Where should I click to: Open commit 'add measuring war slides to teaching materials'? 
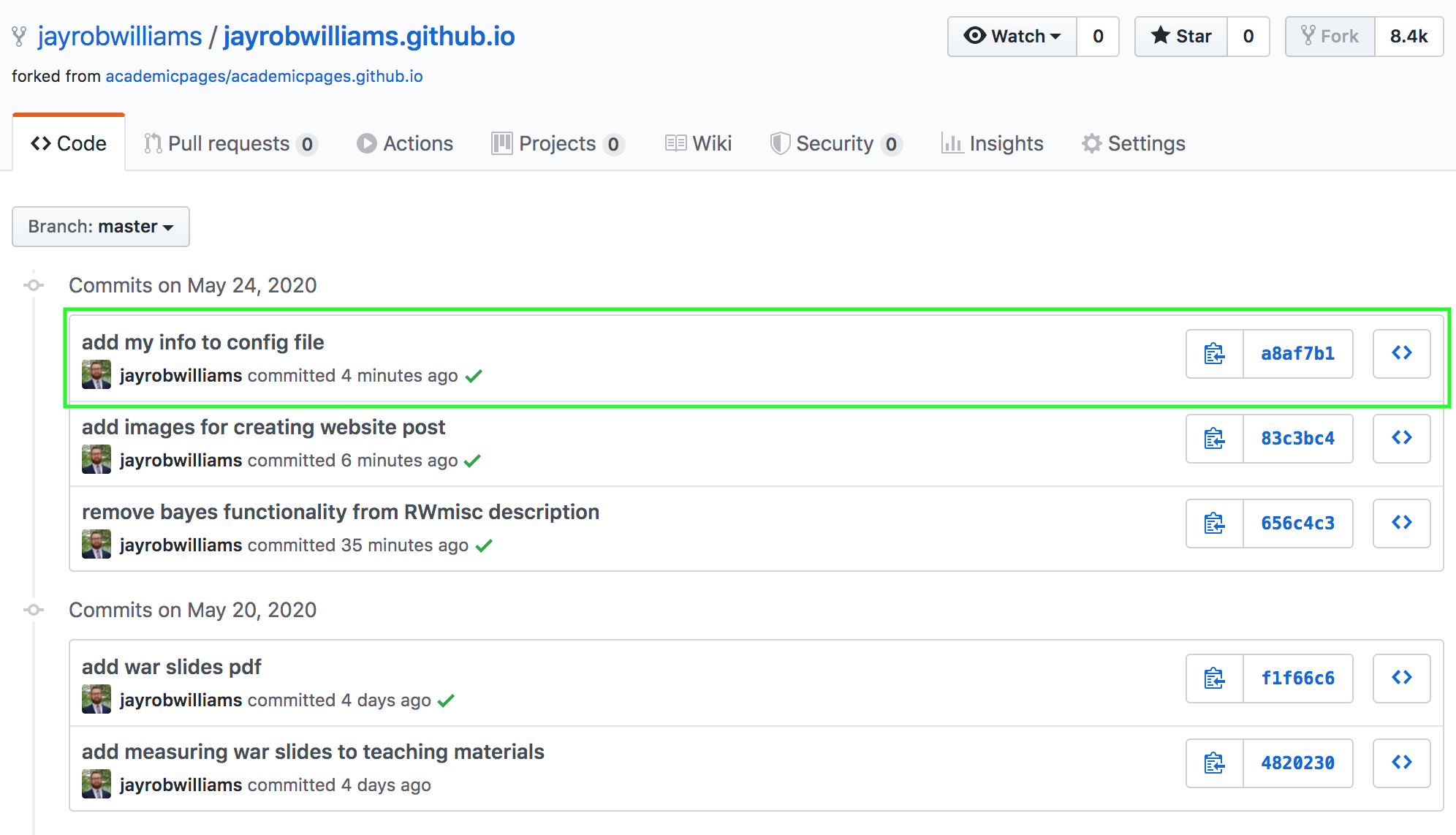pos(313,752)
